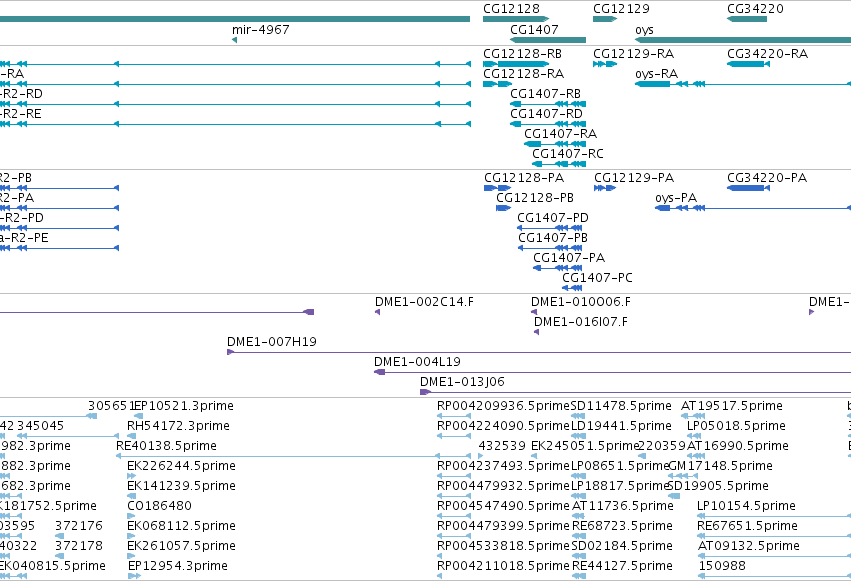The image size is (851, 581).
Task: Click BAC clone DME1-004L19
Action: coord(417,362)
